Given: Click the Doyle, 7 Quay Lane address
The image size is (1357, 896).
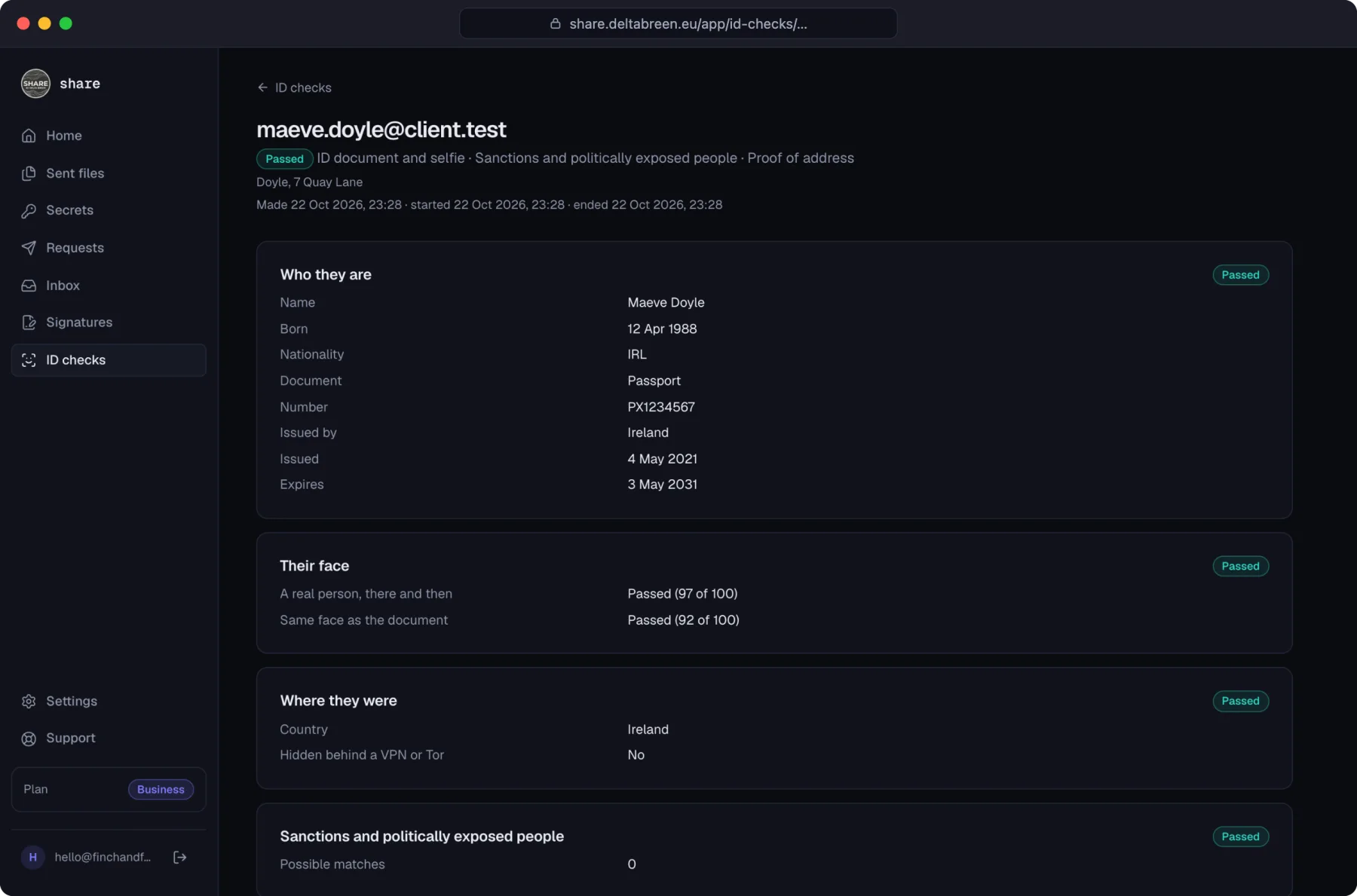Looking at the screenshot, I should pos(309,182).
